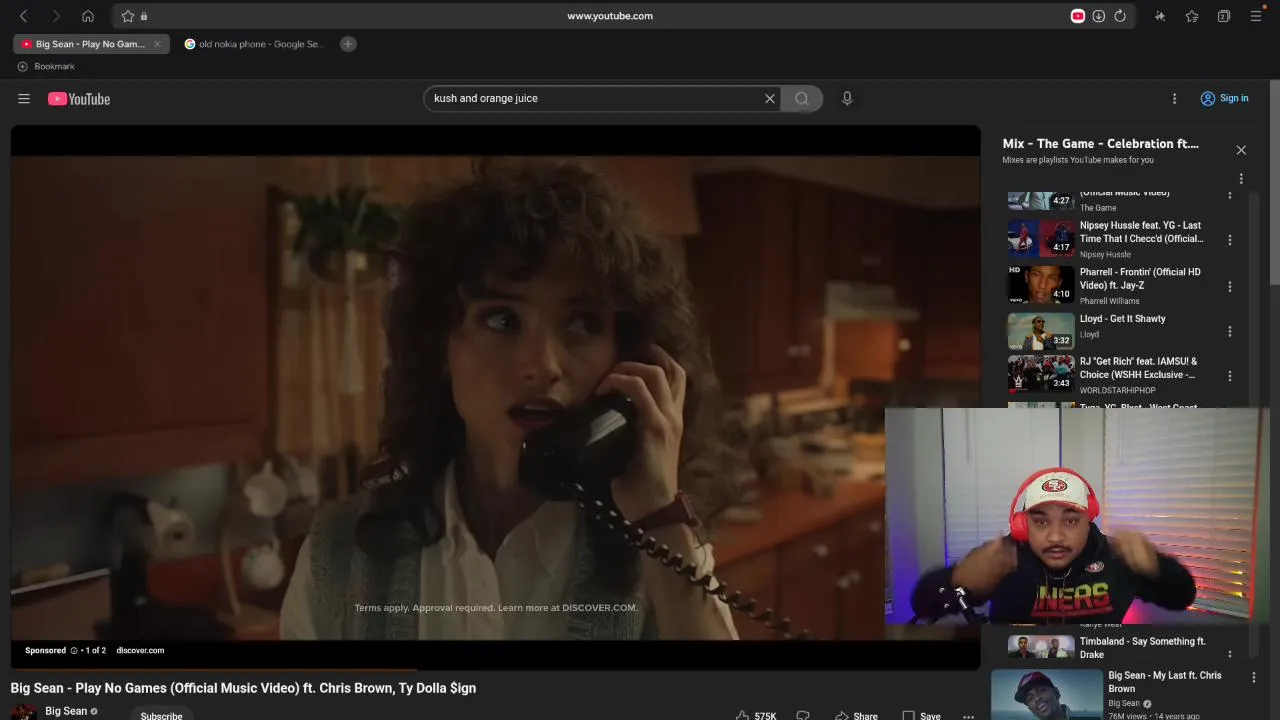The width and height of the screenshot is (1280, 720).
Task: Reload the page in the browser
Action: (1120, 16)
